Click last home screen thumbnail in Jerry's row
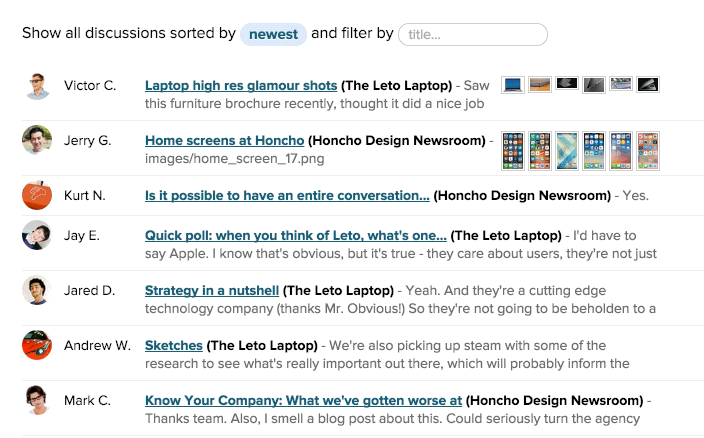Image resolution: width=704 pixels, height=438 pixels. (x=648, y=149)
